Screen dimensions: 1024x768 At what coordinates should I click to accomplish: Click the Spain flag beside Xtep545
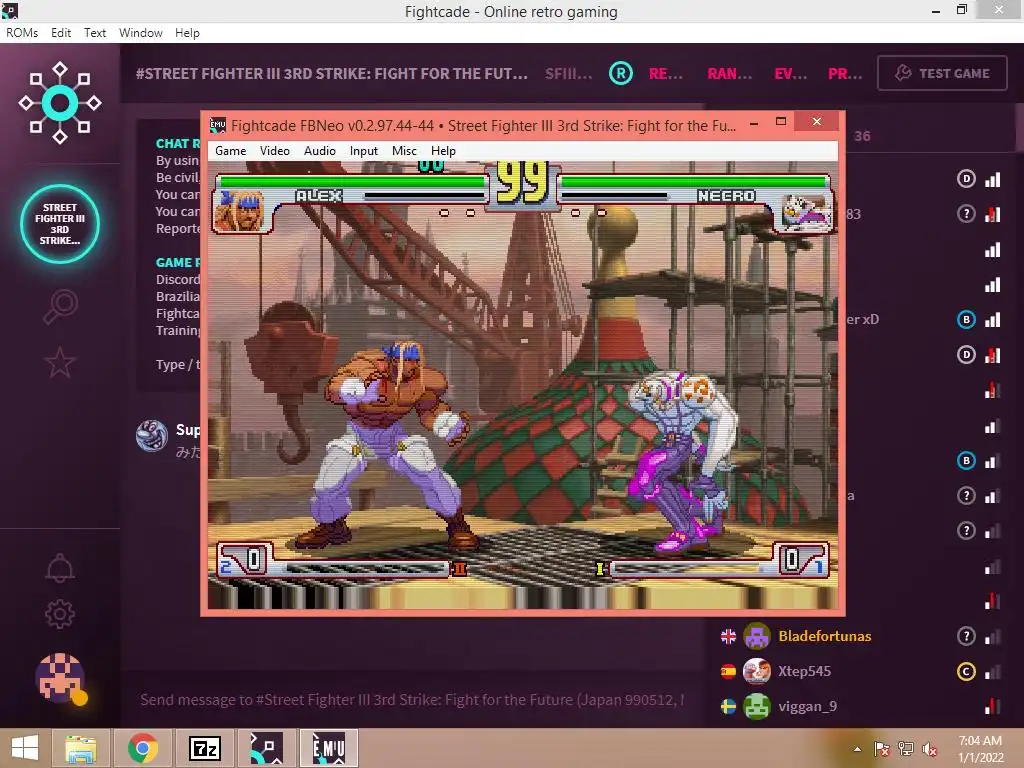(x=728, y=671)
